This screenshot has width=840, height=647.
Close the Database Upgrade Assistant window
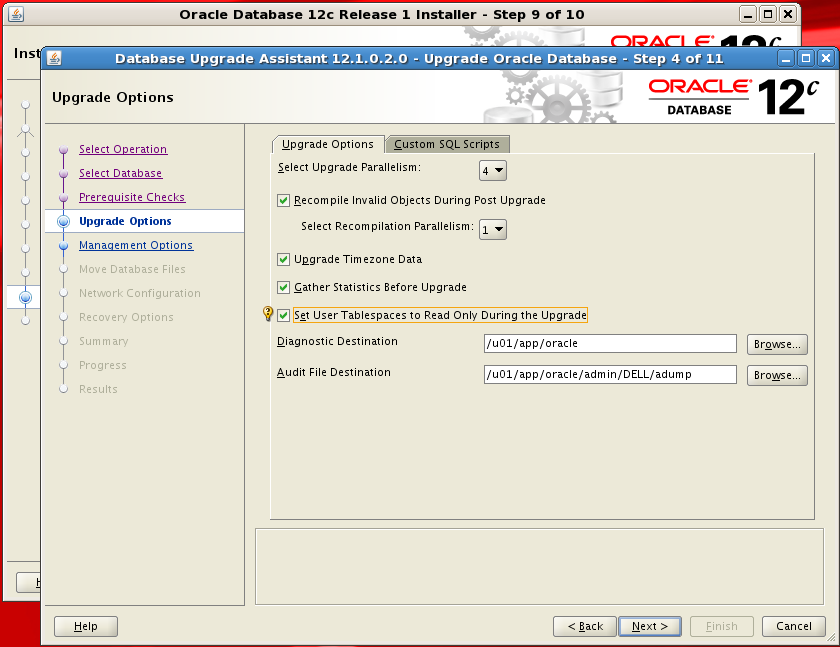coord(826,58)
